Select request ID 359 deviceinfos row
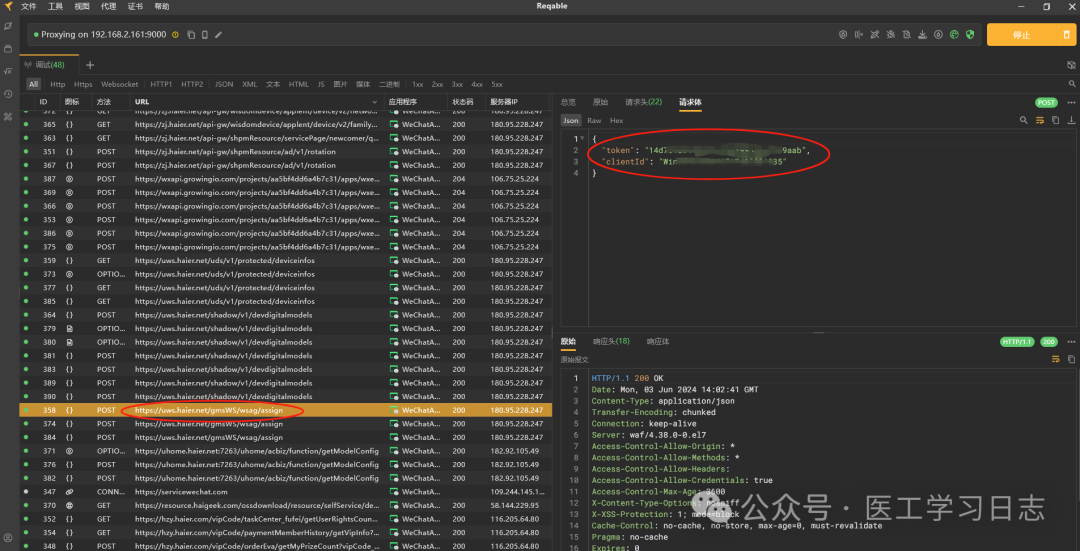Screen dimensions: 1080x551 tap(286, 260)
